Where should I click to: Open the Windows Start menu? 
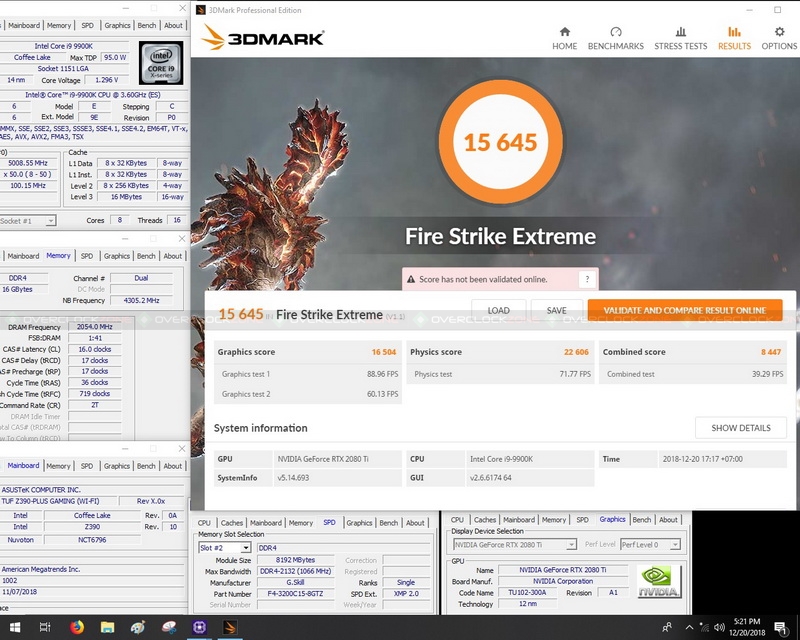[x=15, y=627]
